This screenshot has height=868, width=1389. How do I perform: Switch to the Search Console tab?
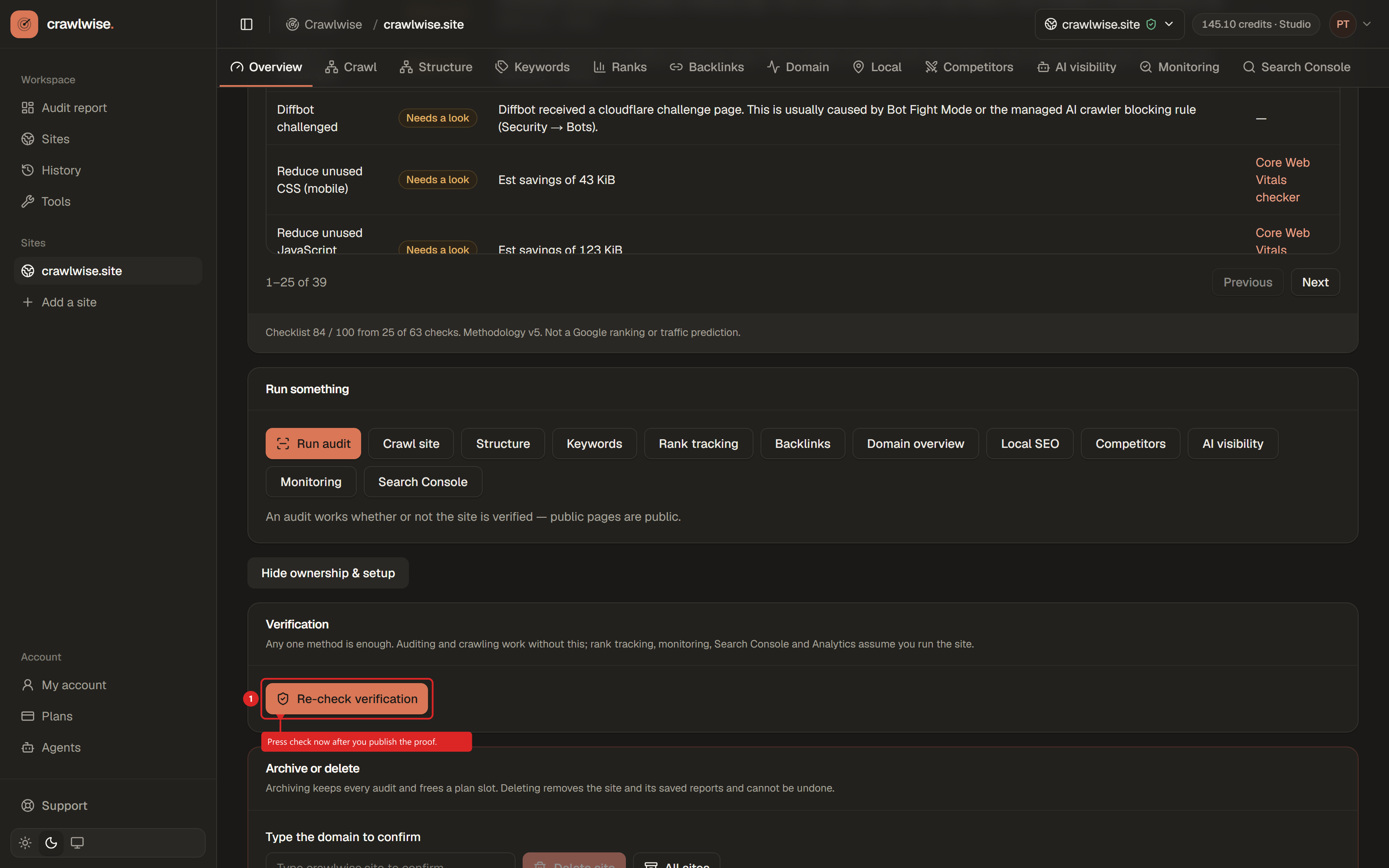click(1297, 67)
